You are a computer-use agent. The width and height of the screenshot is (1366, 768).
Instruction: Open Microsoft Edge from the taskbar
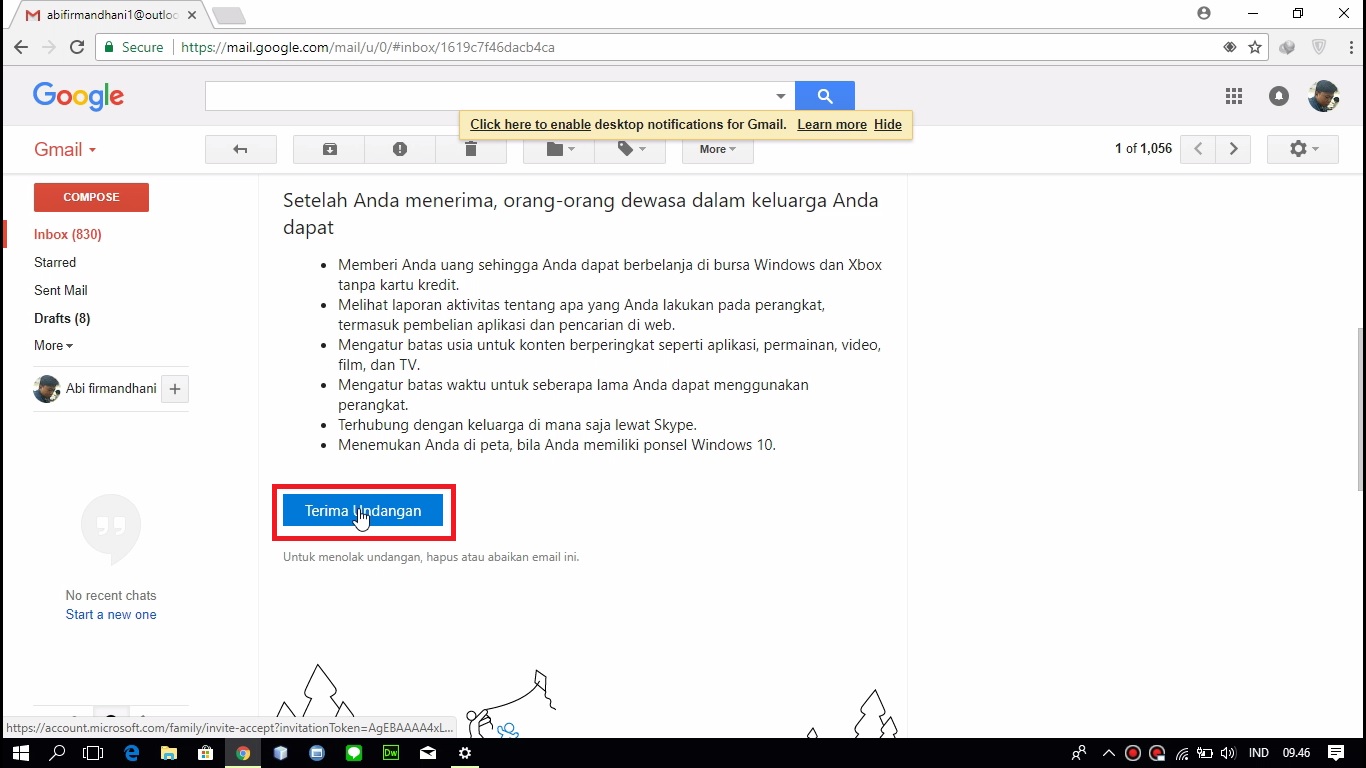pyautogui.click(x=131, y=753)
